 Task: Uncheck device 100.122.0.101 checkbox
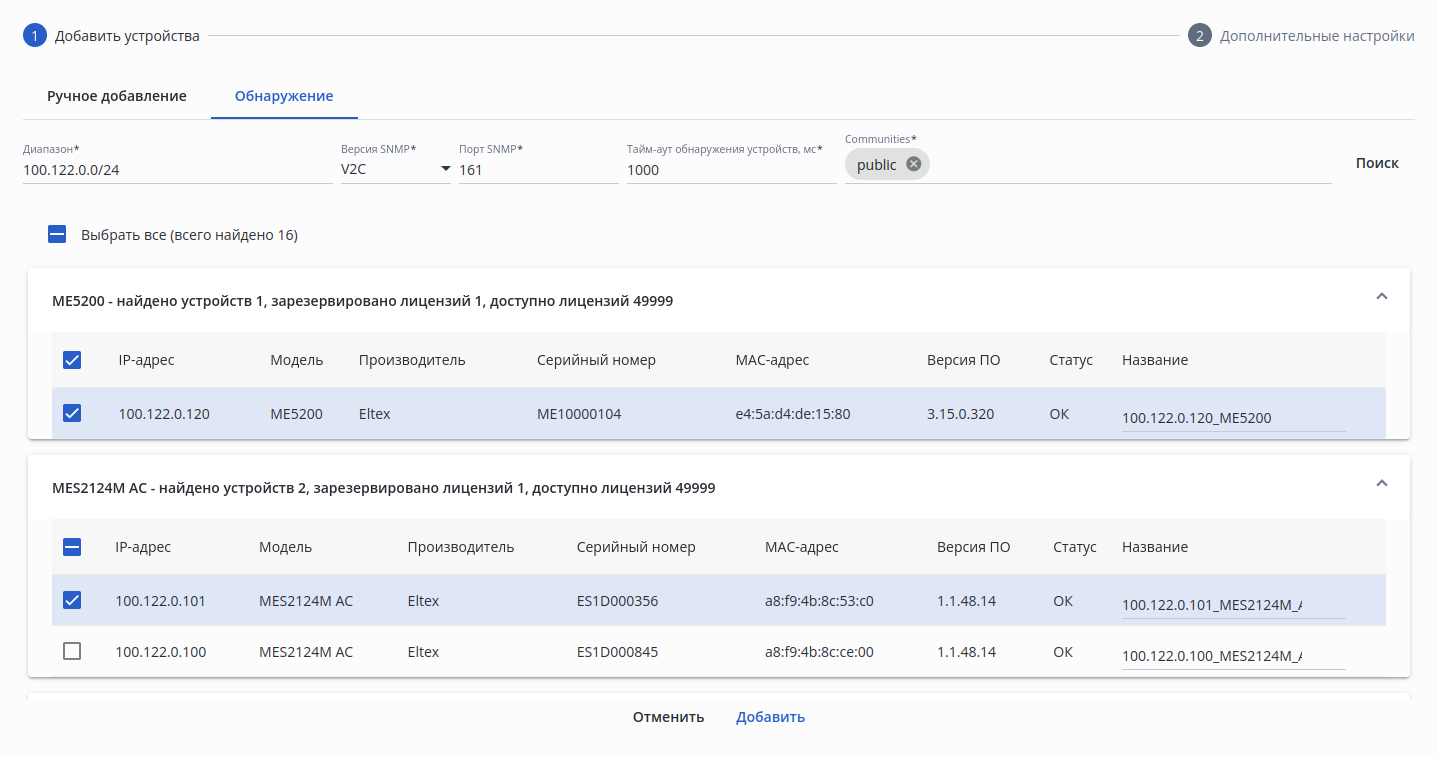coord(72,600)
